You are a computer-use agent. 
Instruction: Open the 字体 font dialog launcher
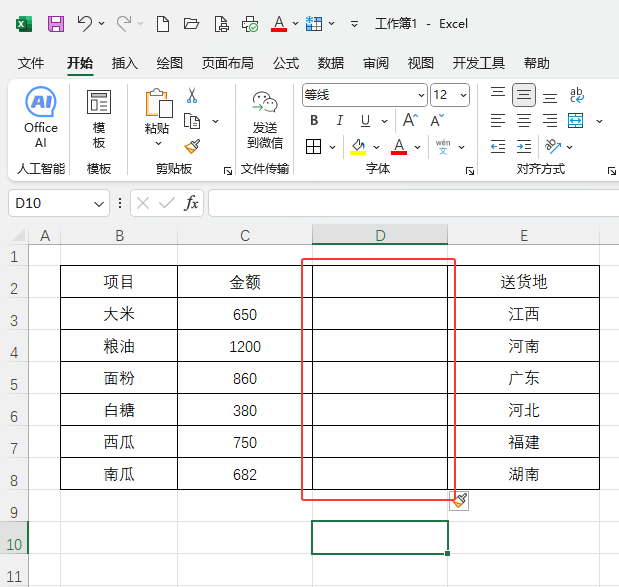click(x=470, y=171)
